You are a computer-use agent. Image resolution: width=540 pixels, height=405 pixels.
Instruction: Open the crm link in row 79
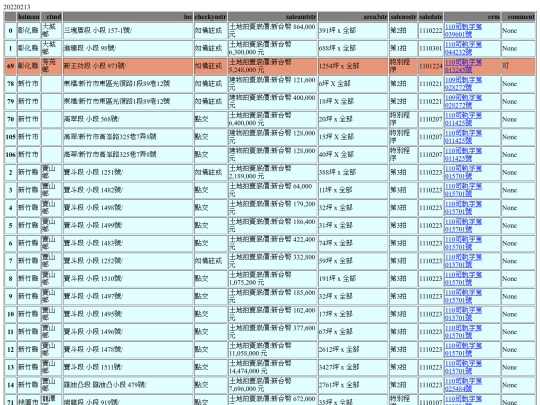point(463,102)
